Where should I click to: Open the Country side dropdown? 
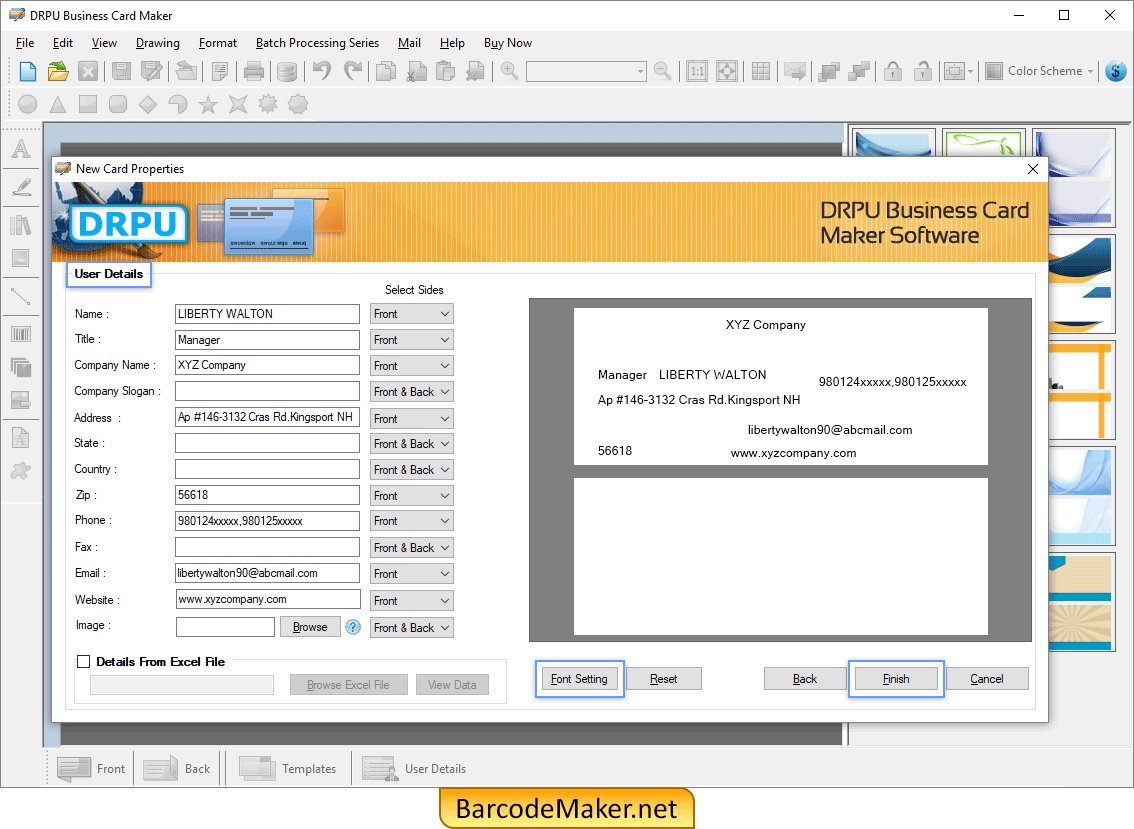click(x=412, y=470)
